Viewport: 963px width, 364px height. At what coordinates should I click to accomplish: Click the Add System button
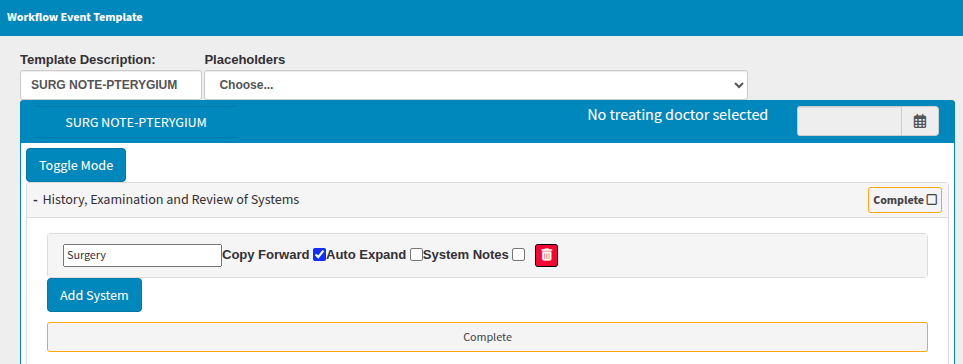pyautogui.click(x=94, y=295)
